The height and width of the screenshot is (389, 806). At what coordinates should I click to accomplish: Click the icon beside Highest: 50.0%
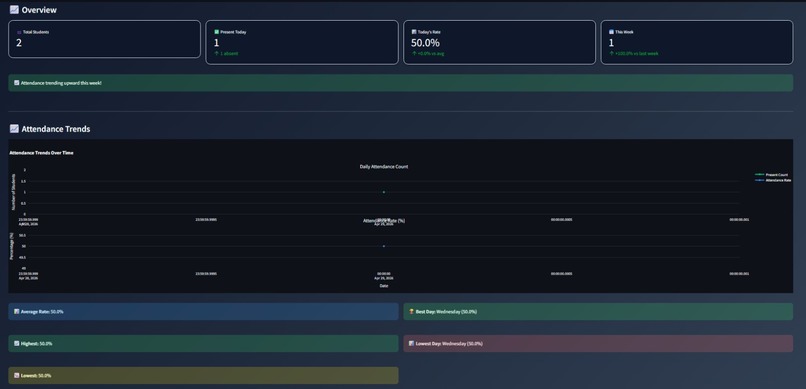(x=17, y=343)
